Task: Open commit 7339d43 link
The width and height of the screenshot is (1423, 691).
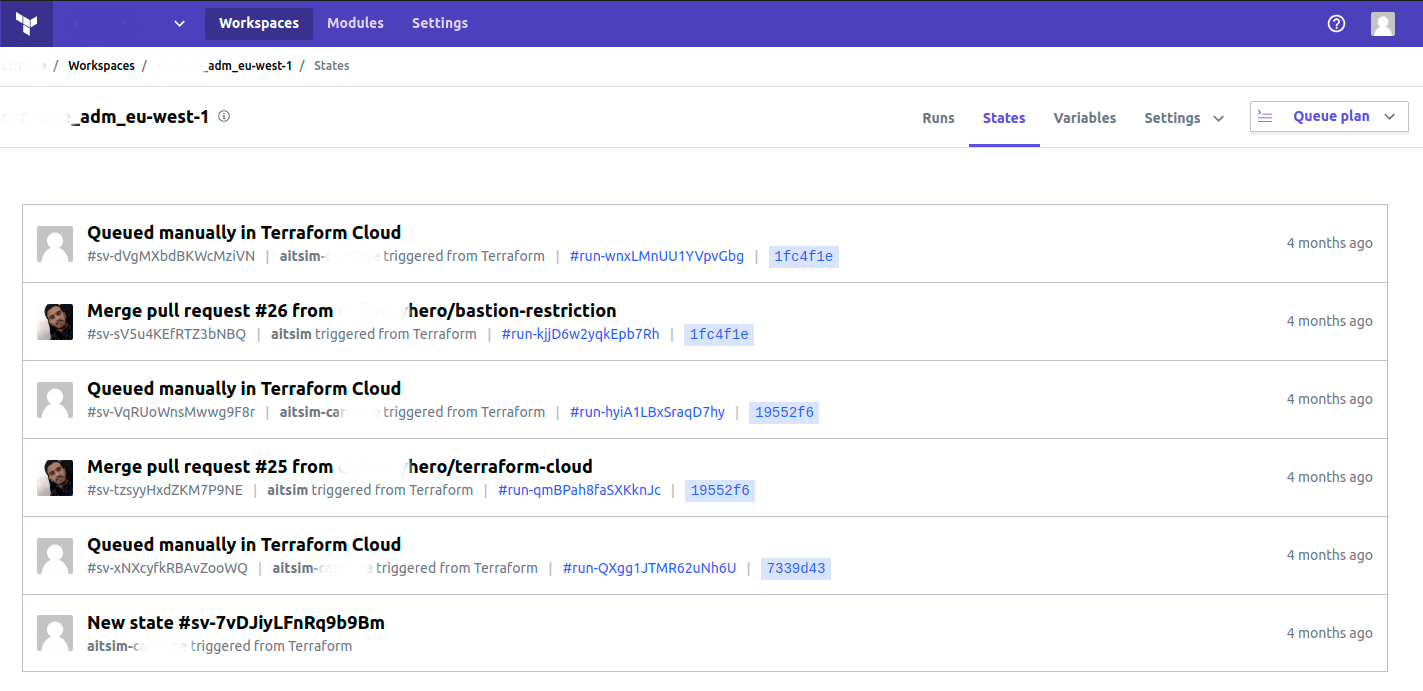Action: coord(796,569)
